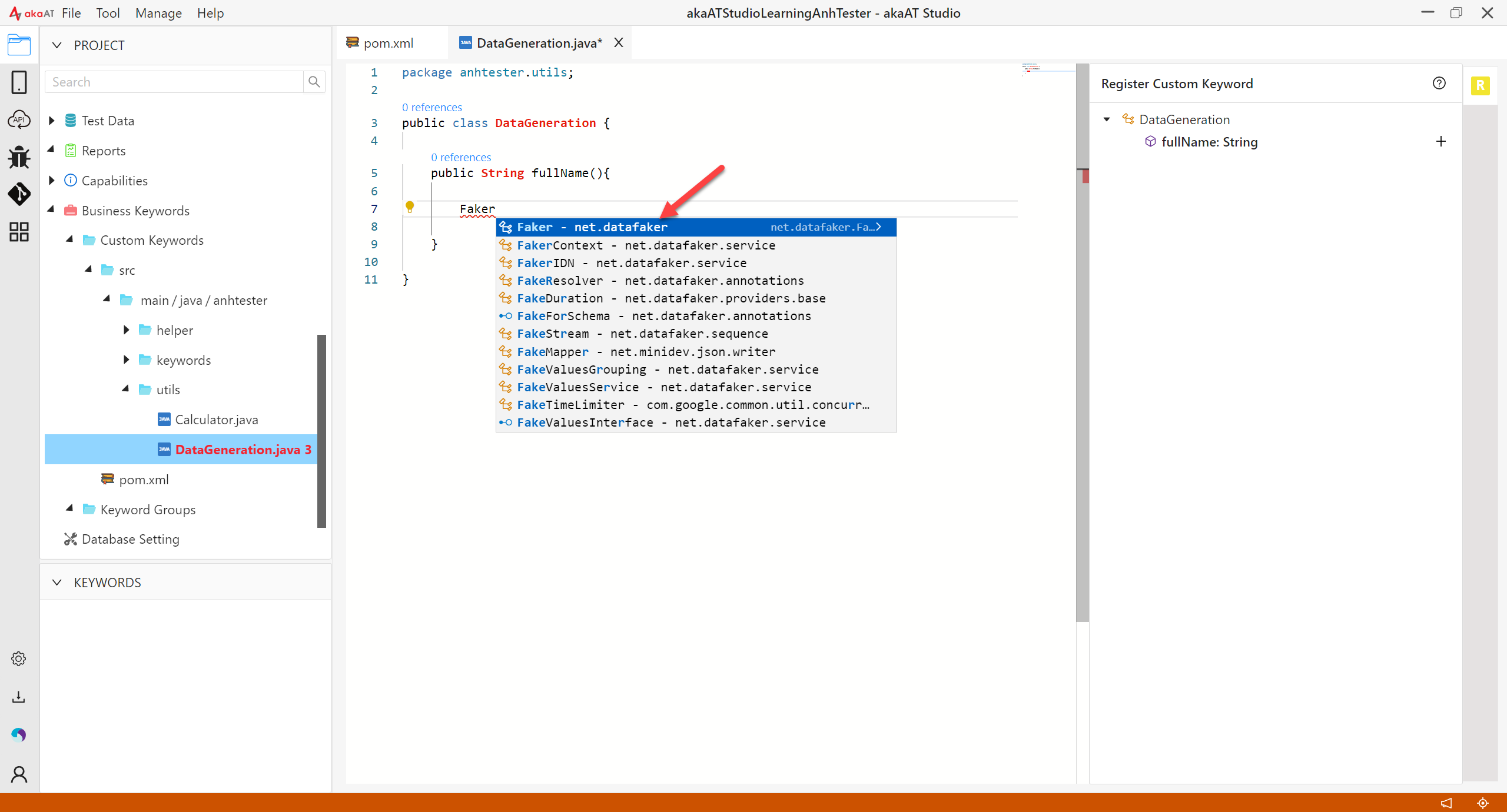The height and width of the screenshot is (812, 1507).
Task: Collapse the Keyword Groups folder
Action: 70,508
